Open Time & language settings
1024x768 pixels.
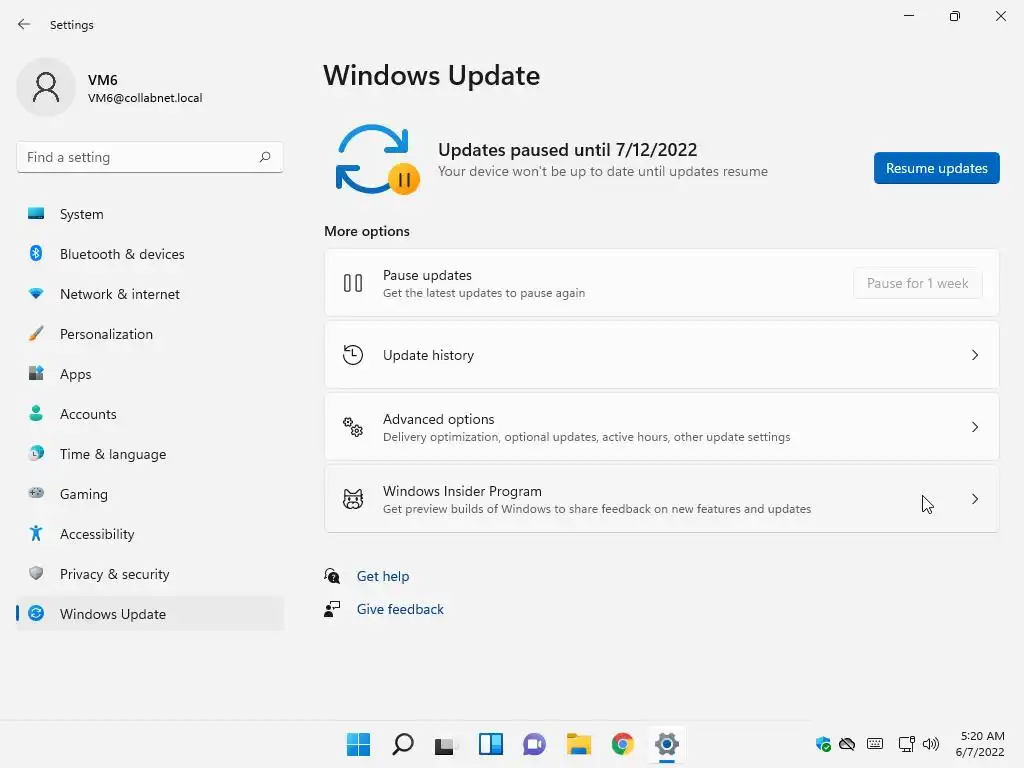tap(150, 453)
